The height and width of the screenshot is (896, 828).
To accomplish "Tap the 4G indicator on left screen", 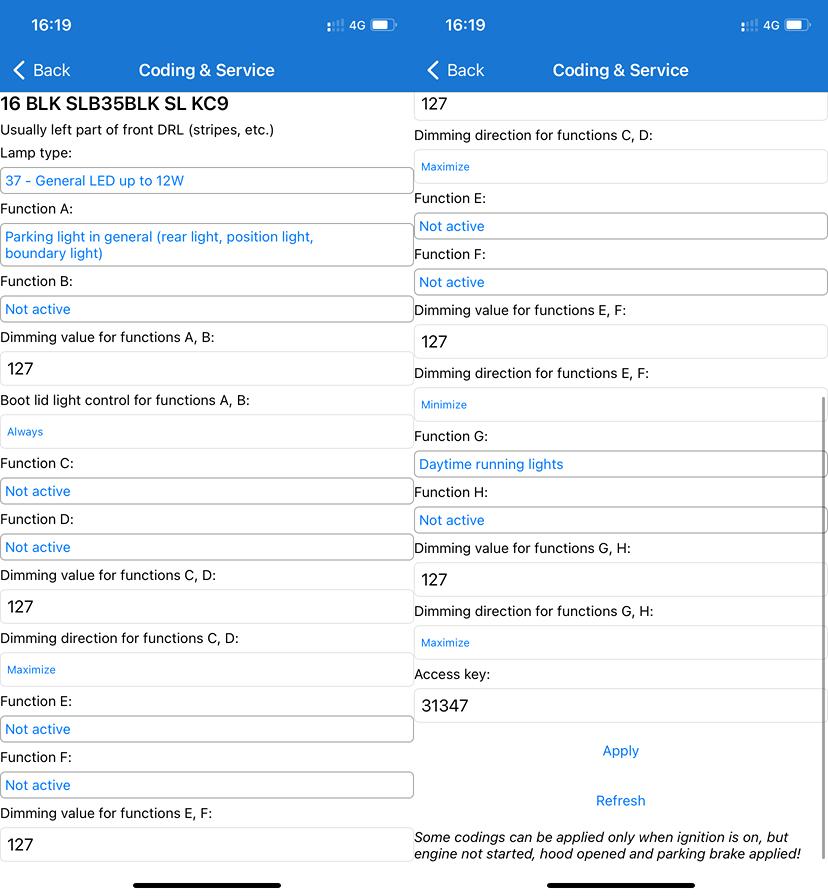I will click(357, 25).
